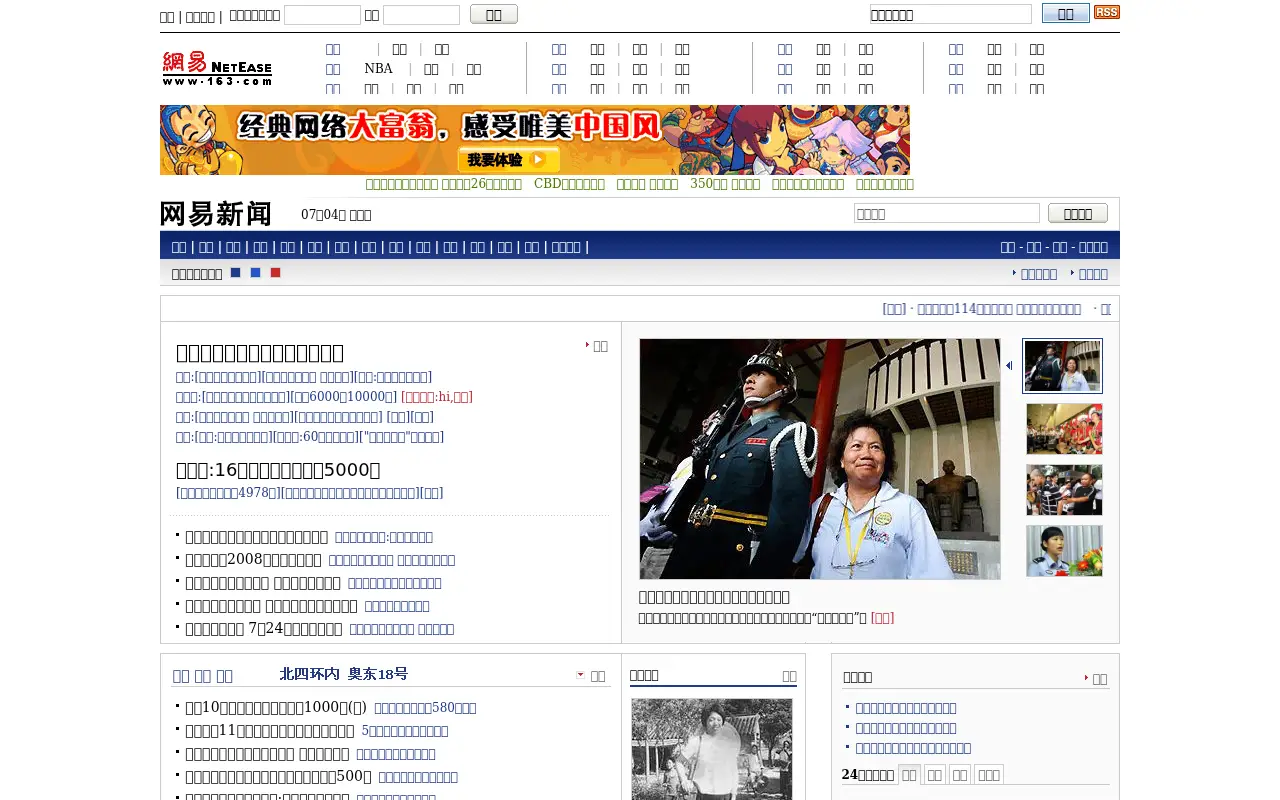1280x800 pixels.
Task: Click the blue search button beside the RSS icon
Action: (1066, 13)
